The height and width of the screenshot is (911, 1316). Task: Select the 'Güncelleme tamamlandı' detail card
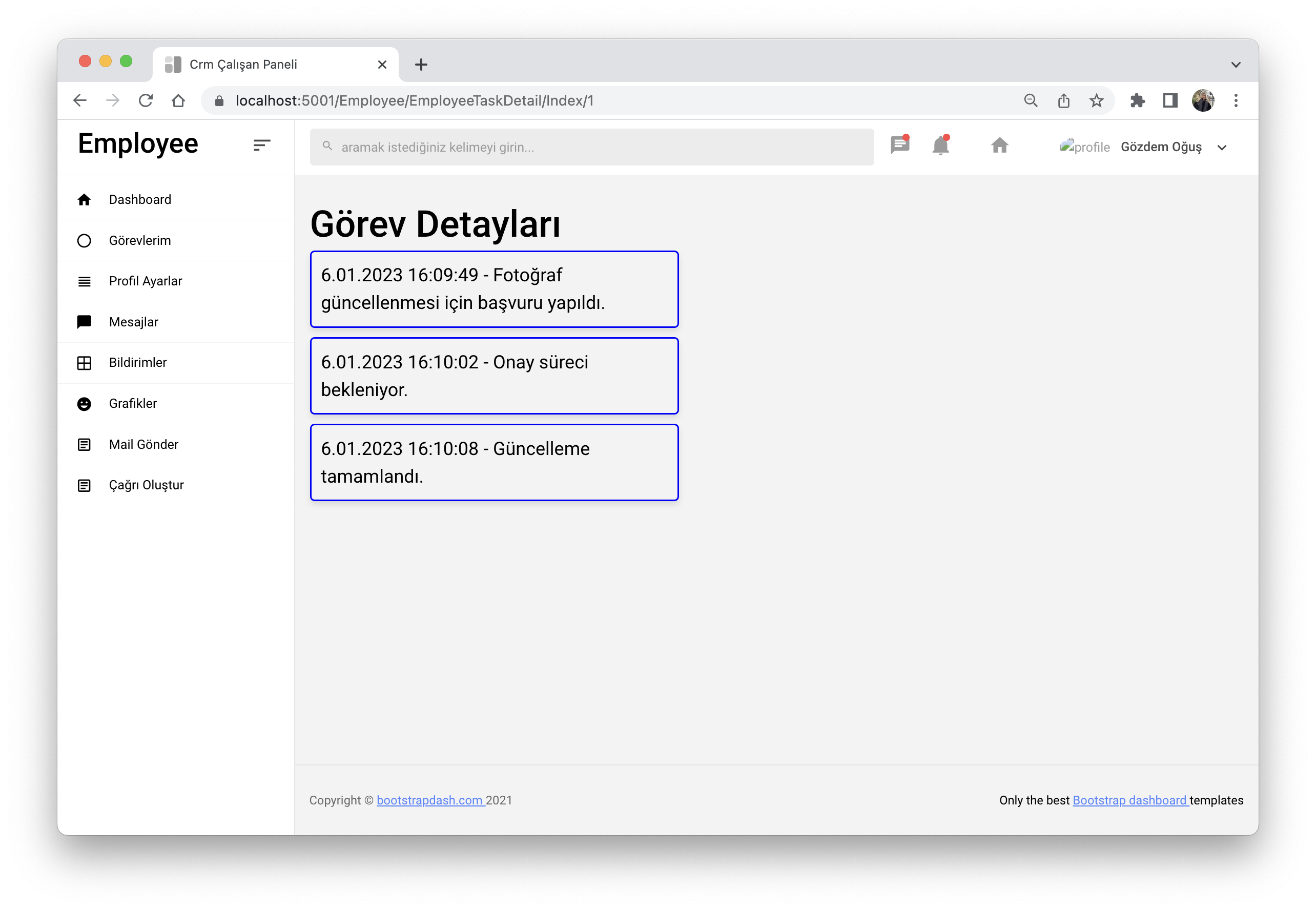[494, 462]
